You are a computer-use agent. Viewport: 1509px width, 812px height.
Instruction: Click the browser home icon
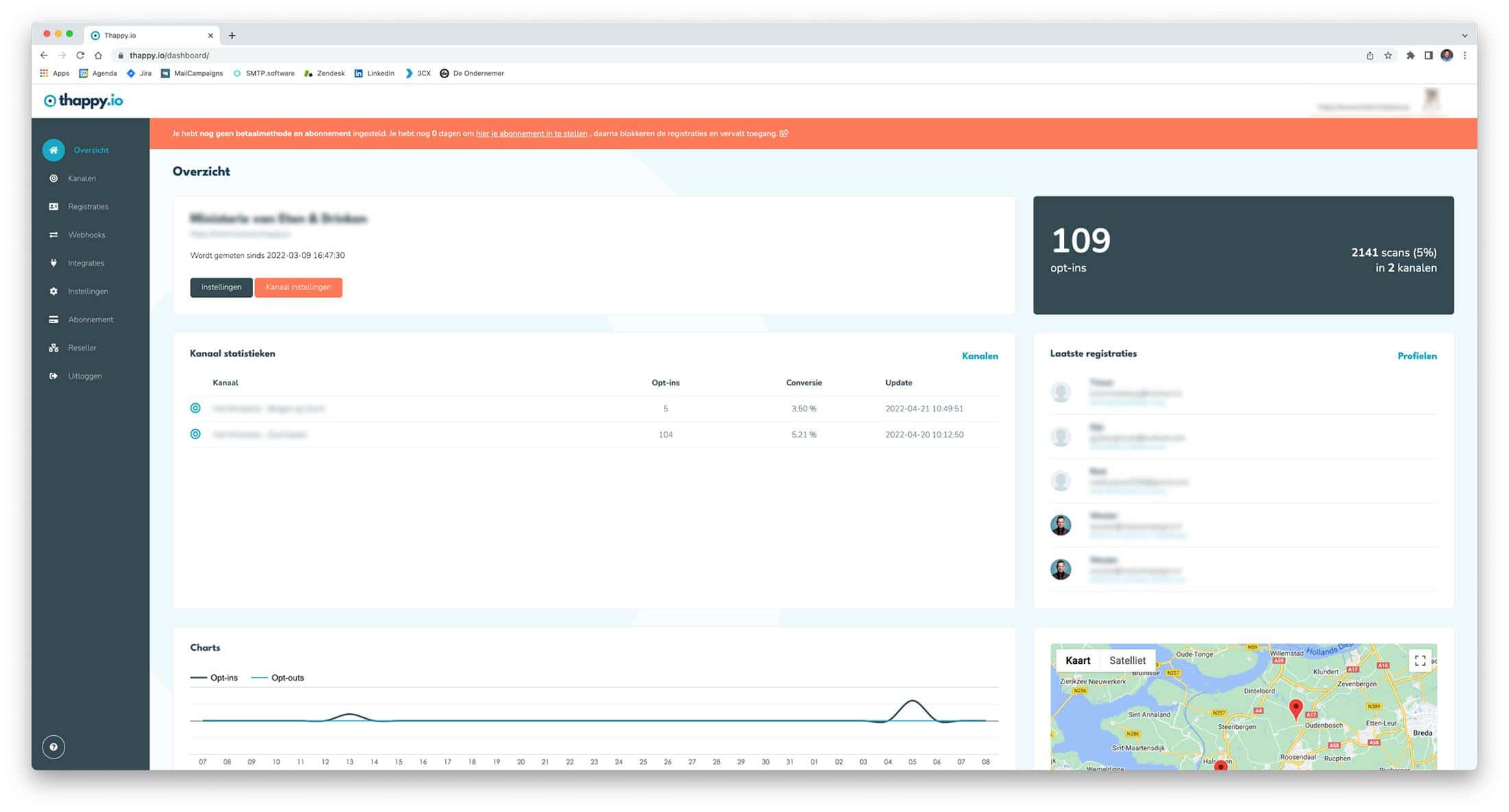(x=98, y=56)
